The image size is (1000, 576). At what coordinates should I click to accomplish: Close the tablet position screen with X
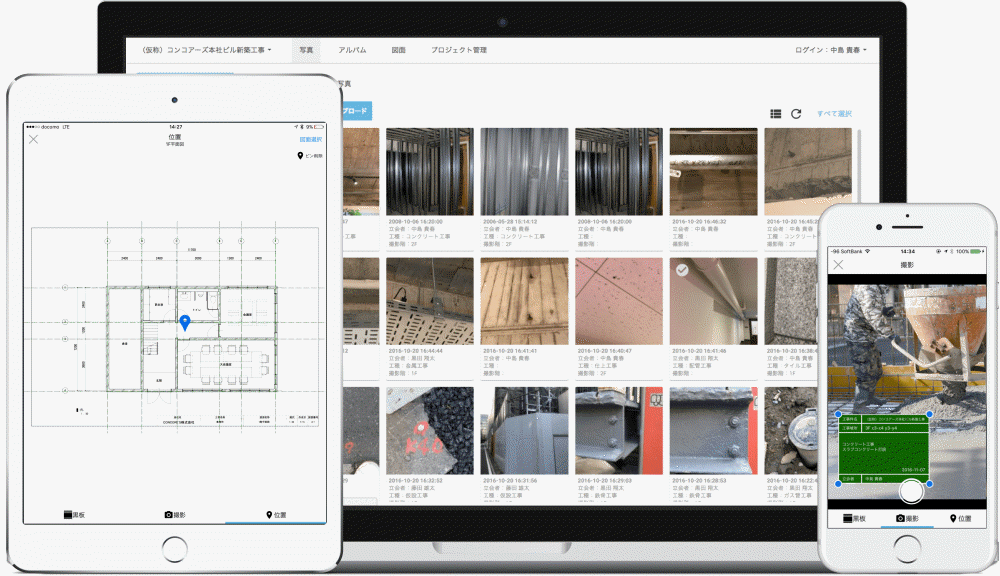pyautogui.click(x=33, y=140)
